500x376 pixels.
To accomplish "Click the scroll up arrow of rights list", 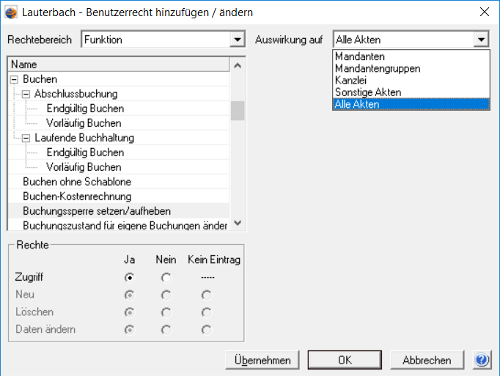I will point(237,65).
